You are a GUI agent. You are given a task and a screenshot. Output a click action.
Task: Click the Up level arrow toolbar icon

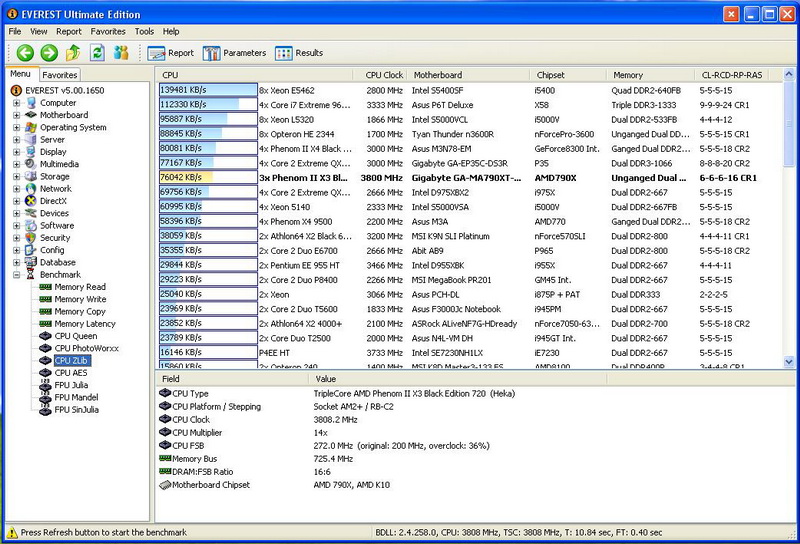click(73, 53)
